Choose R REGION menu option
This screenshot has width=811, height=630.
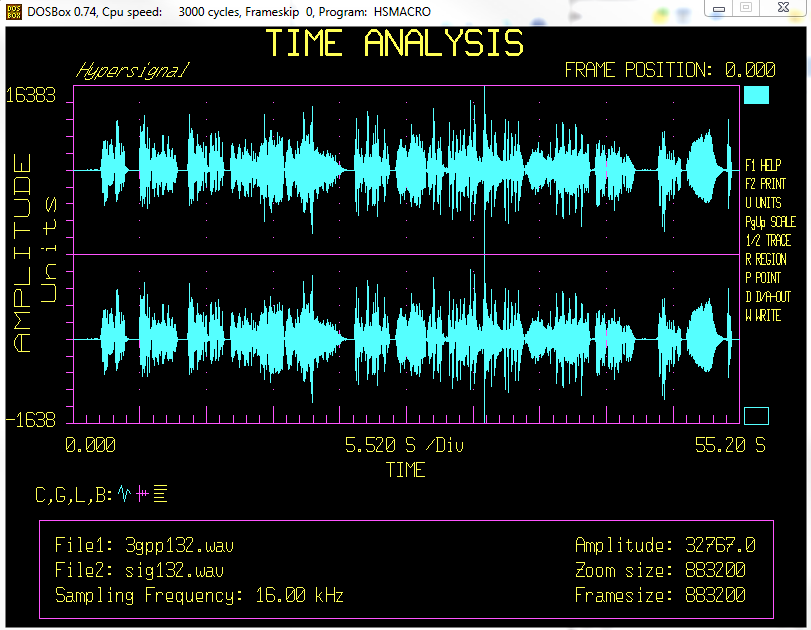click(766, 259)
